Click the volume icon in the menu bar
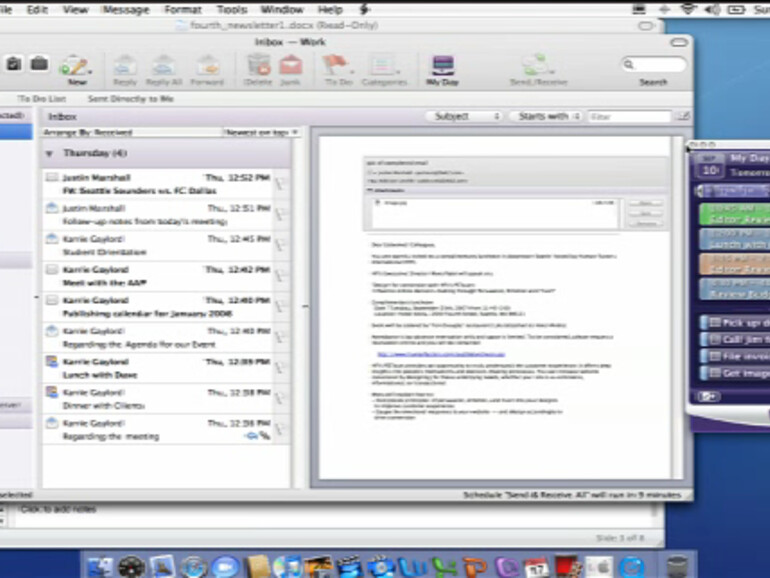The height and width of the screenshot is (578, 770). (x=712, y=9)
